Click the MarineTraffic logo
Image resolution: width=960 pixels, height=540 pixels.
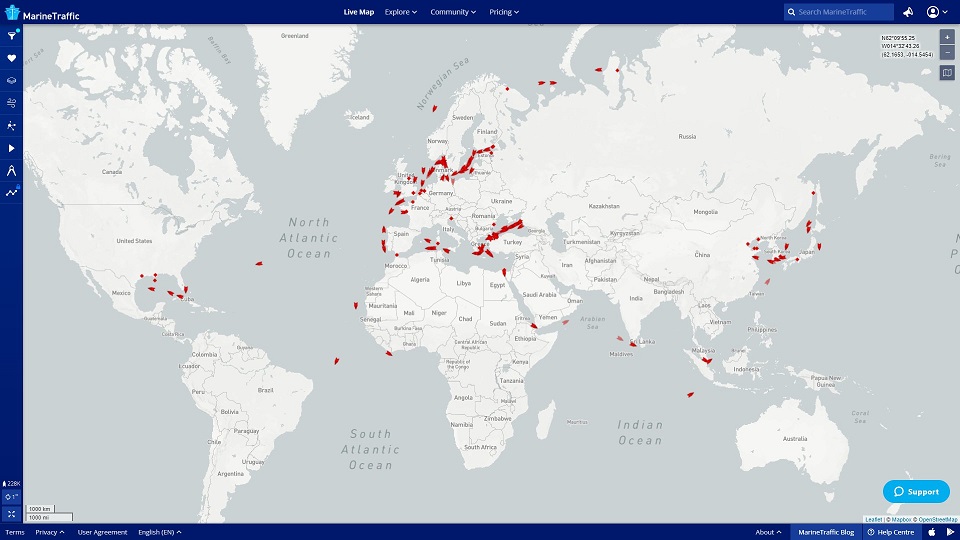click(42, 13)
